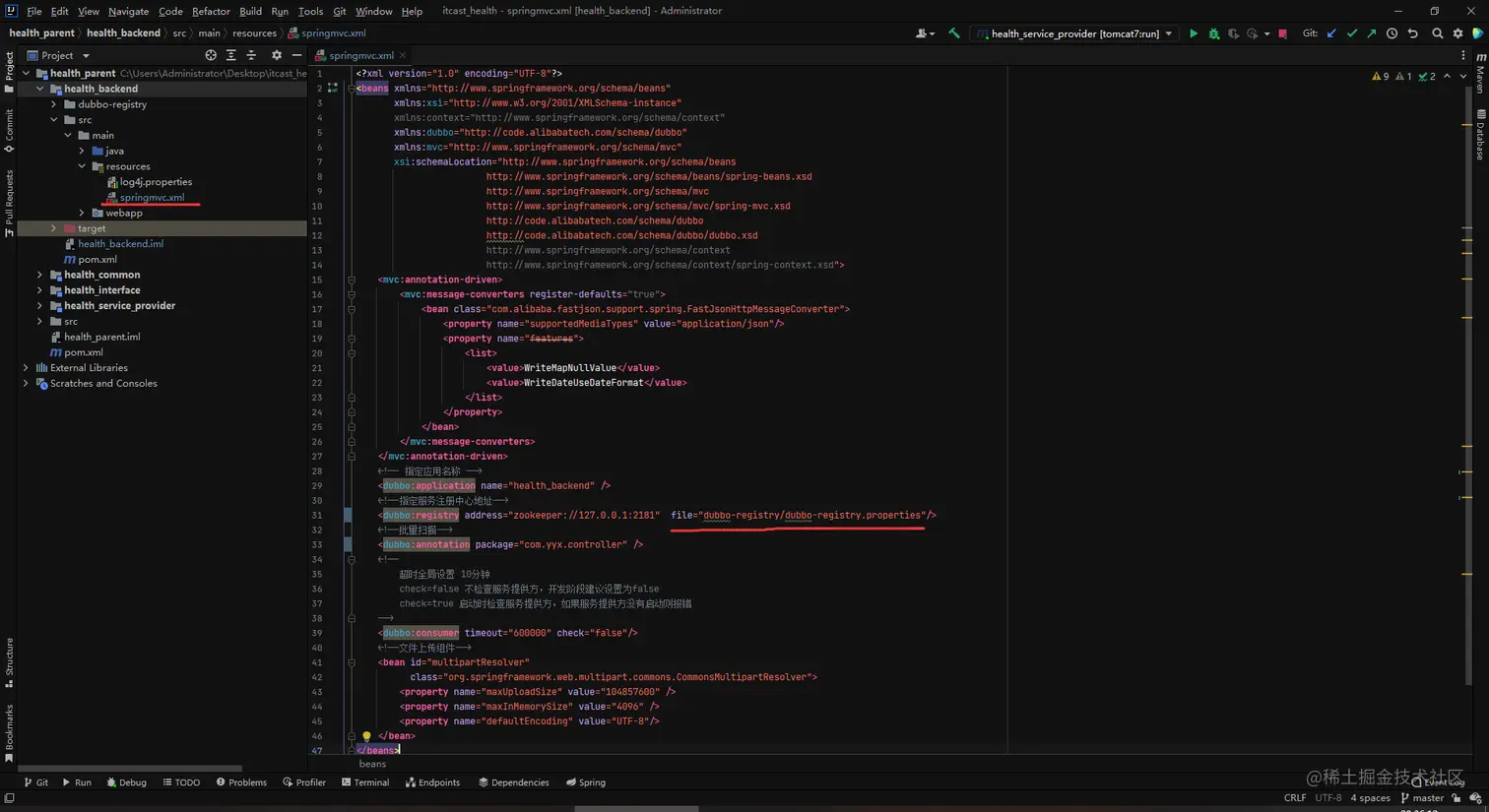
Task: Select health_backend.iml file
Action: [113, 244]
